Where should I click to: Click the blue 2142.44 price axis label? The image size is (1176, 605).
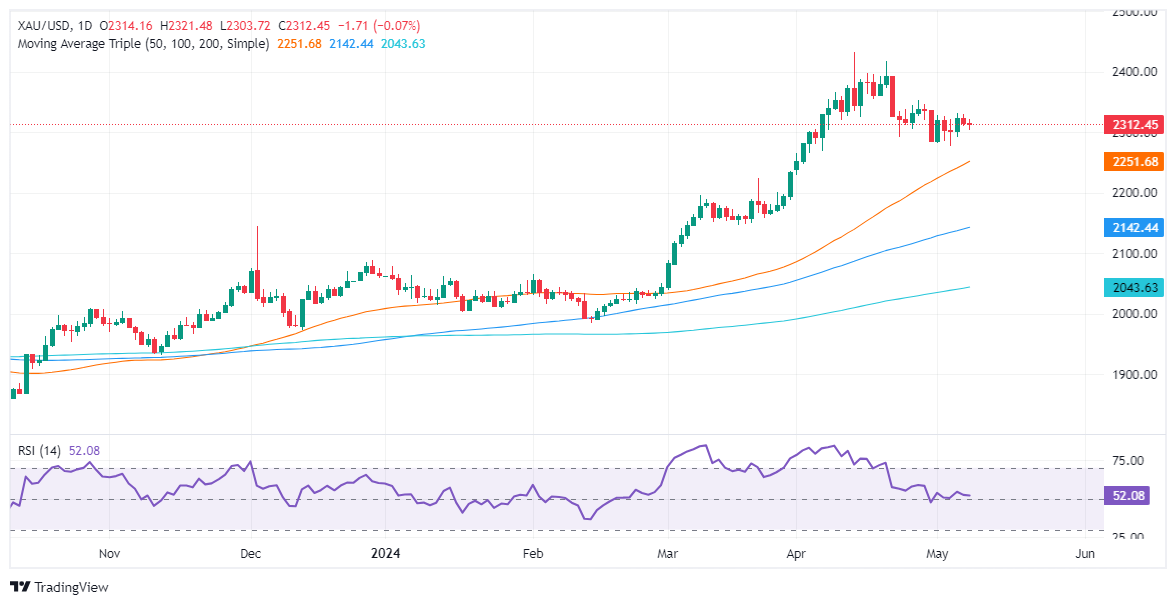pyautogui.click(x=1127, y=228)
